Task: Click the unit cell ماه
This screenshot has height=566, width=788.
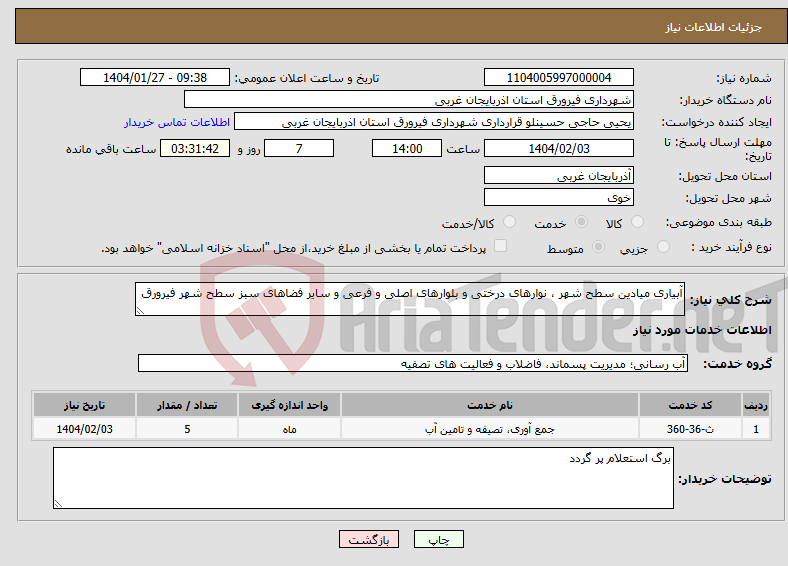Action: tap(289, 429)
